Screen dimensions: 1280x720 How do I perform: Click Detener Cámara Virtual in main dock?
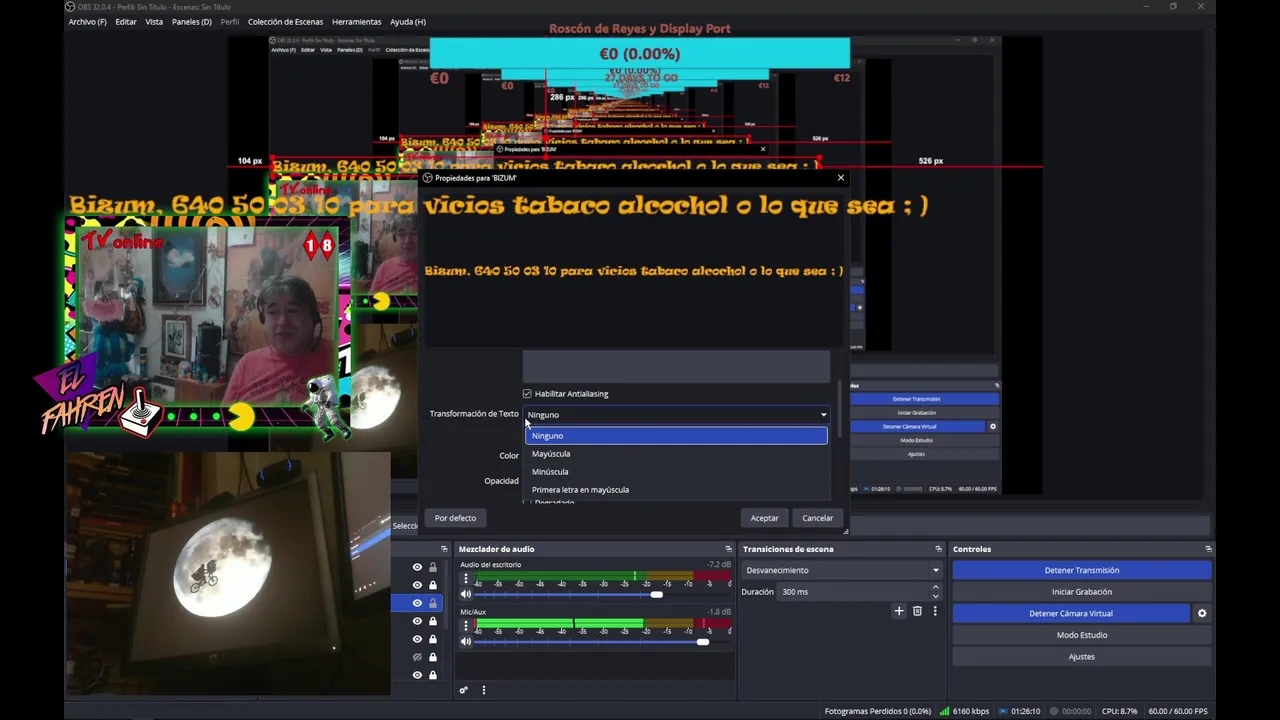pos(1071,613)
